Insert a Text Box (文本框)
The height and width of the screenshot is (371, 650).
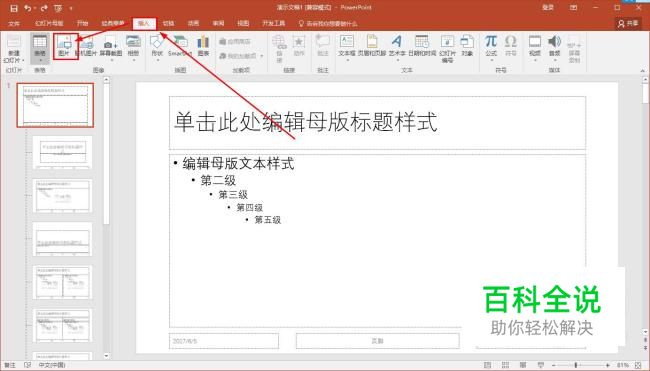tap(347, 47)
